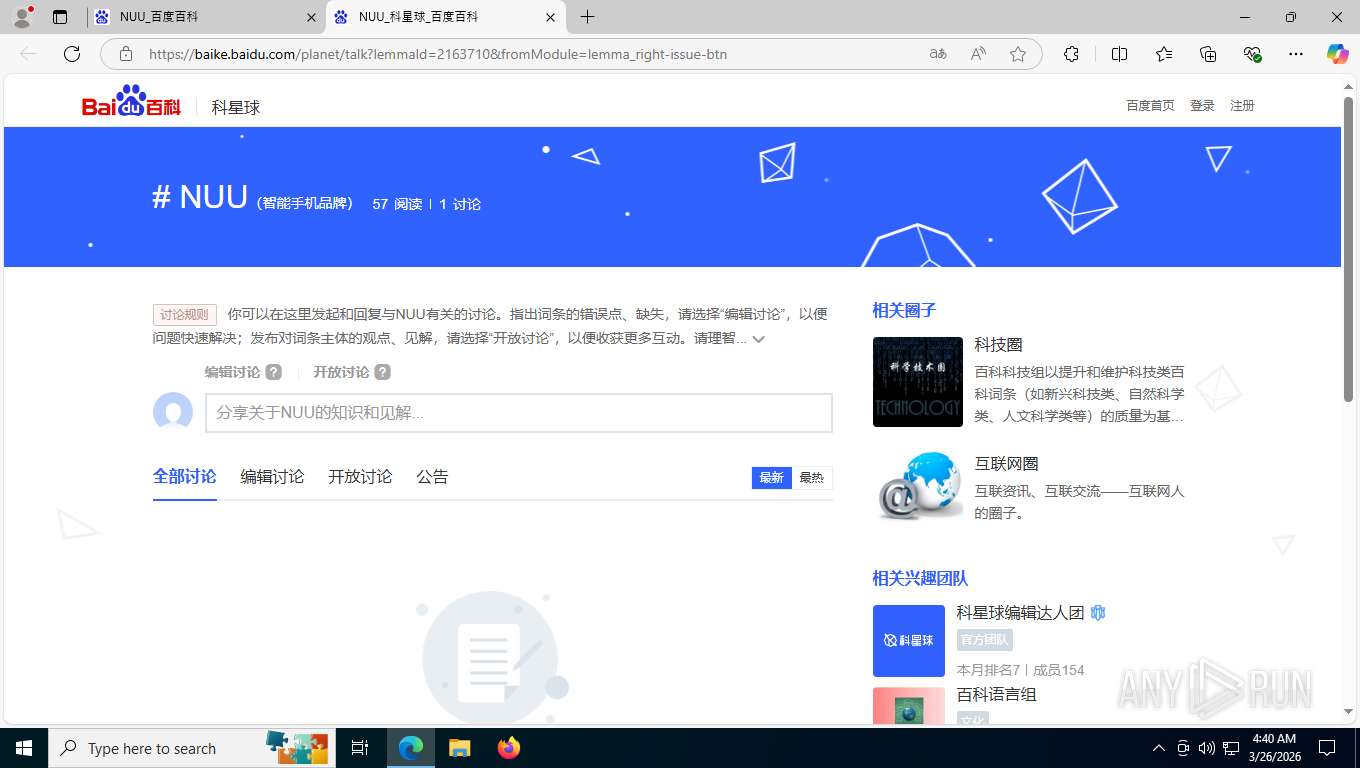Screen dimensions: 1360x768
Task: Switch to the 全部讨论 tab
Action: click(x=184, y=477)
